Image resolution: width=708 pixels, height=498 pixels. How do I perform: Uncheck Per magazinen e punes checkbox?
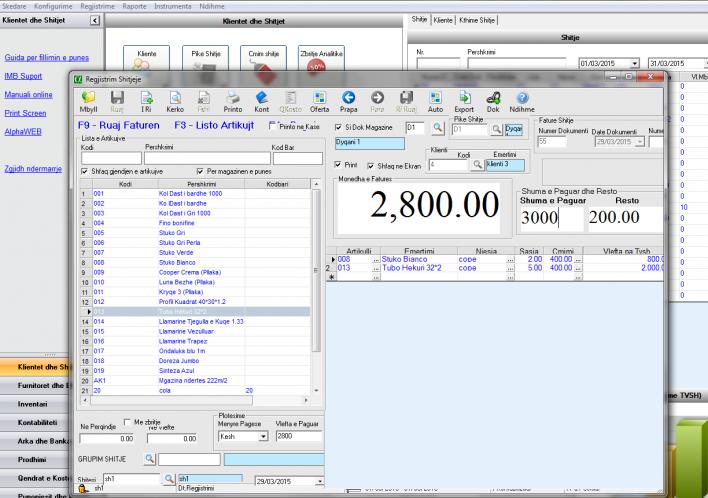coord(202,171)
